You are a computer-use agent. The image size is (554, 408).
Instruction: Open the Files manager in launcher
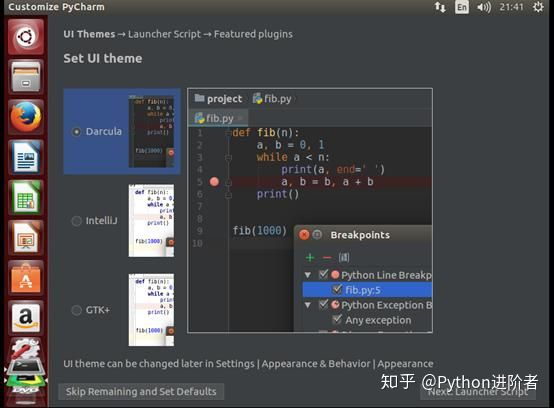25,77
